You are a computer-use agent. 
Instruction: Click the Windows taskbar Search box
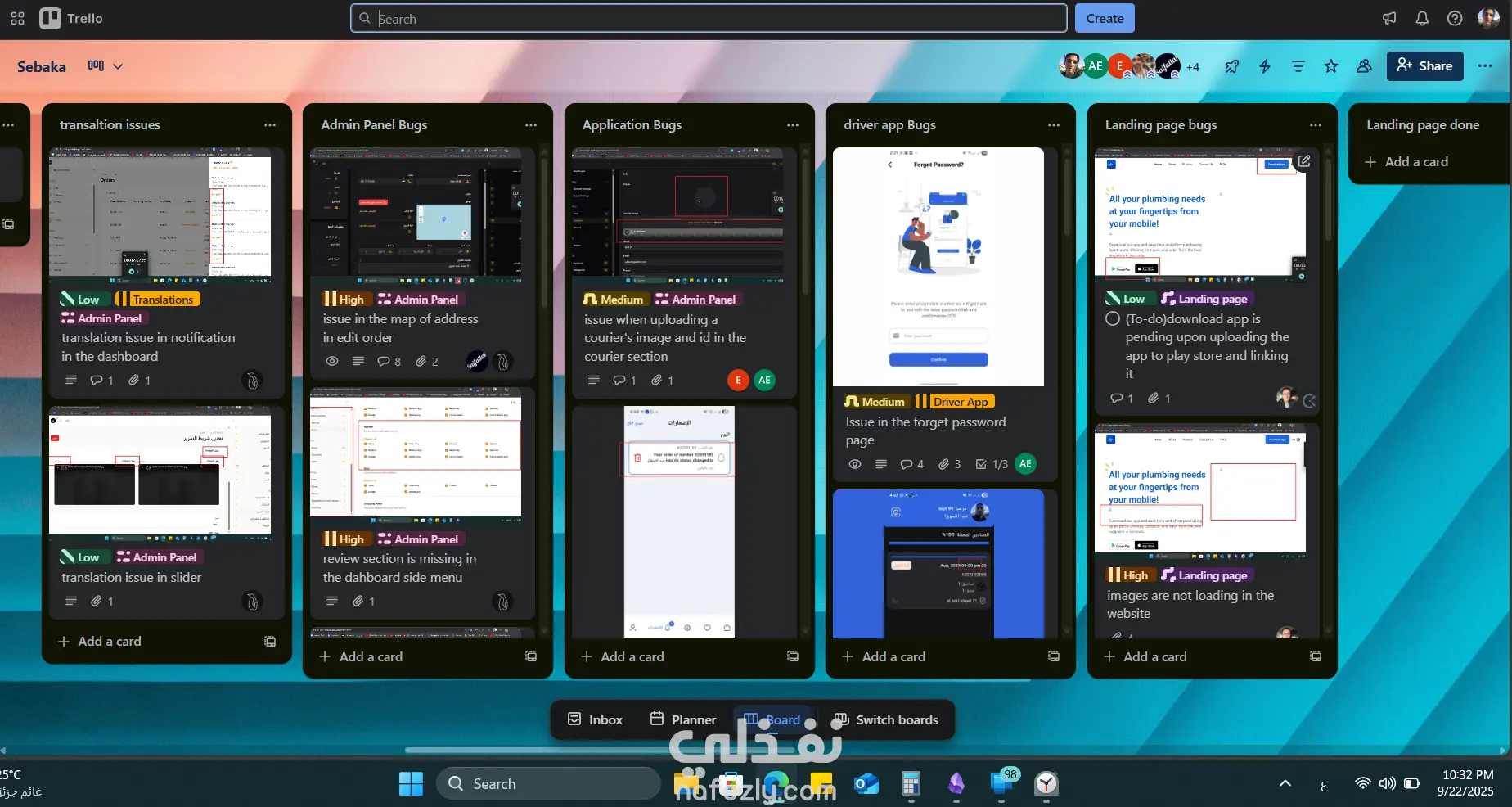click(x=548, y=784)
